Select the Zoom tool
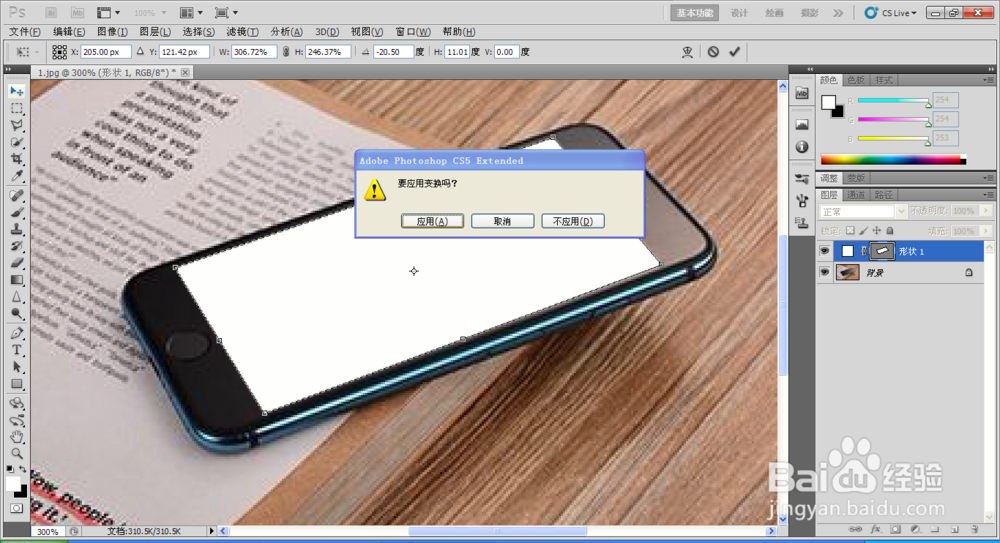This screenshot has width=1000, height=543. pyautogui.click(x=17, y=454)
